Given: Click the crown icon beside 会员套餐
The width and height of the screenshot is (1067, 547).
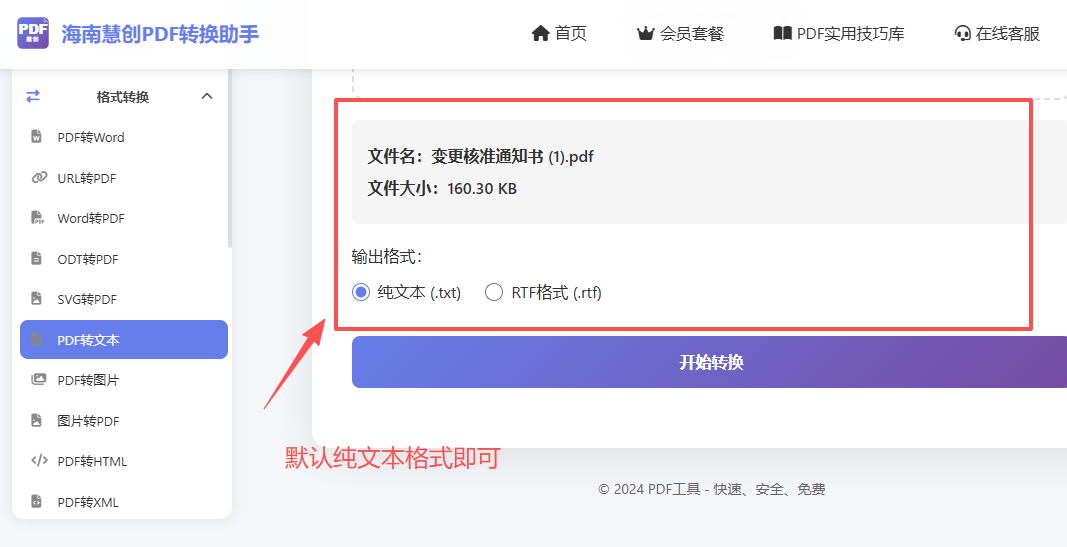Looking at the screenshot, I should click(645, 33).
